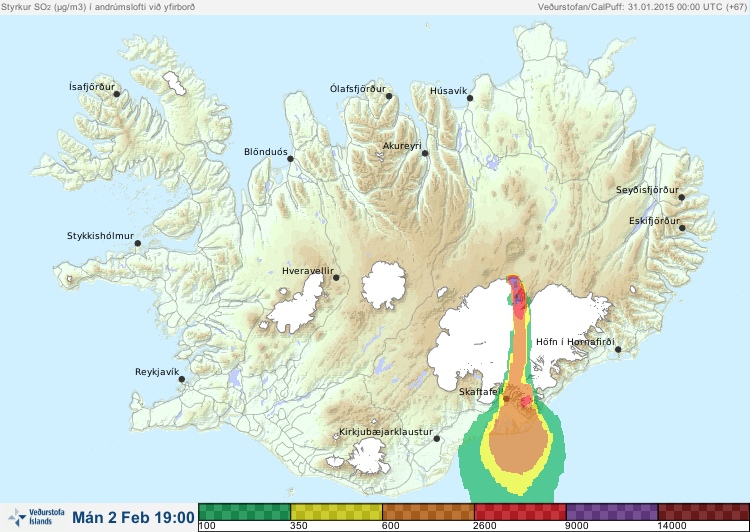Click the Húsavík marker dot
The width and height of the screenshot is (750, 532).
470,98
